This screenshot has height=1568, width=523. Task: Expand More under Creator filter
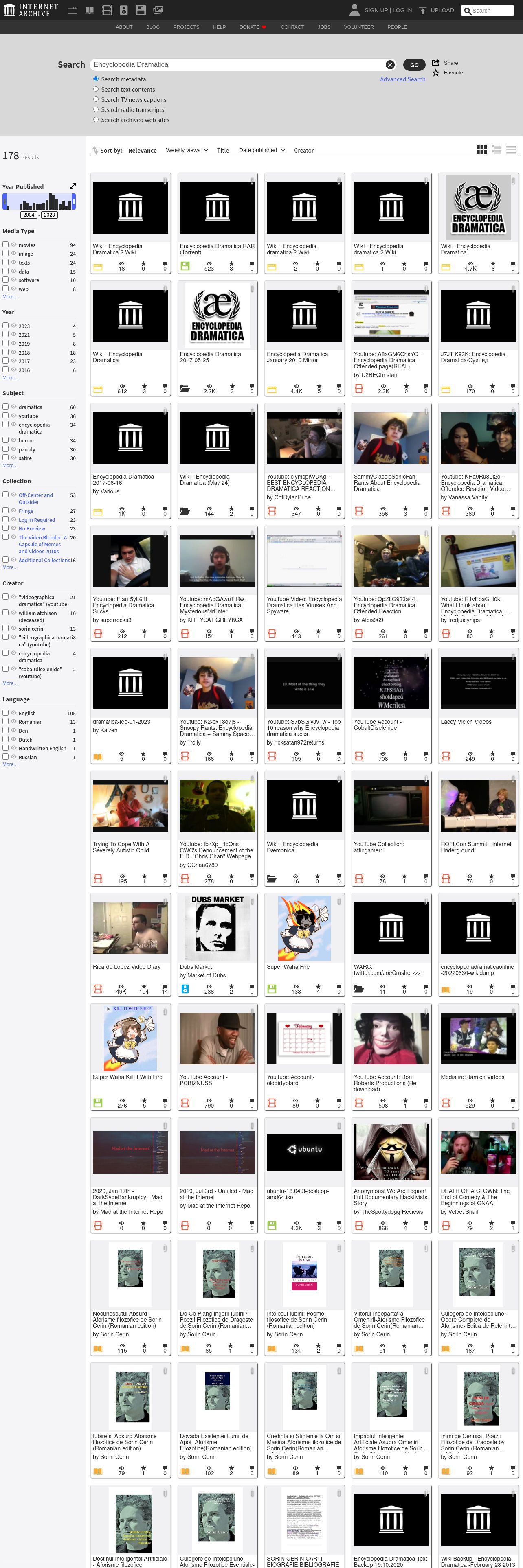tap(10, 683)
